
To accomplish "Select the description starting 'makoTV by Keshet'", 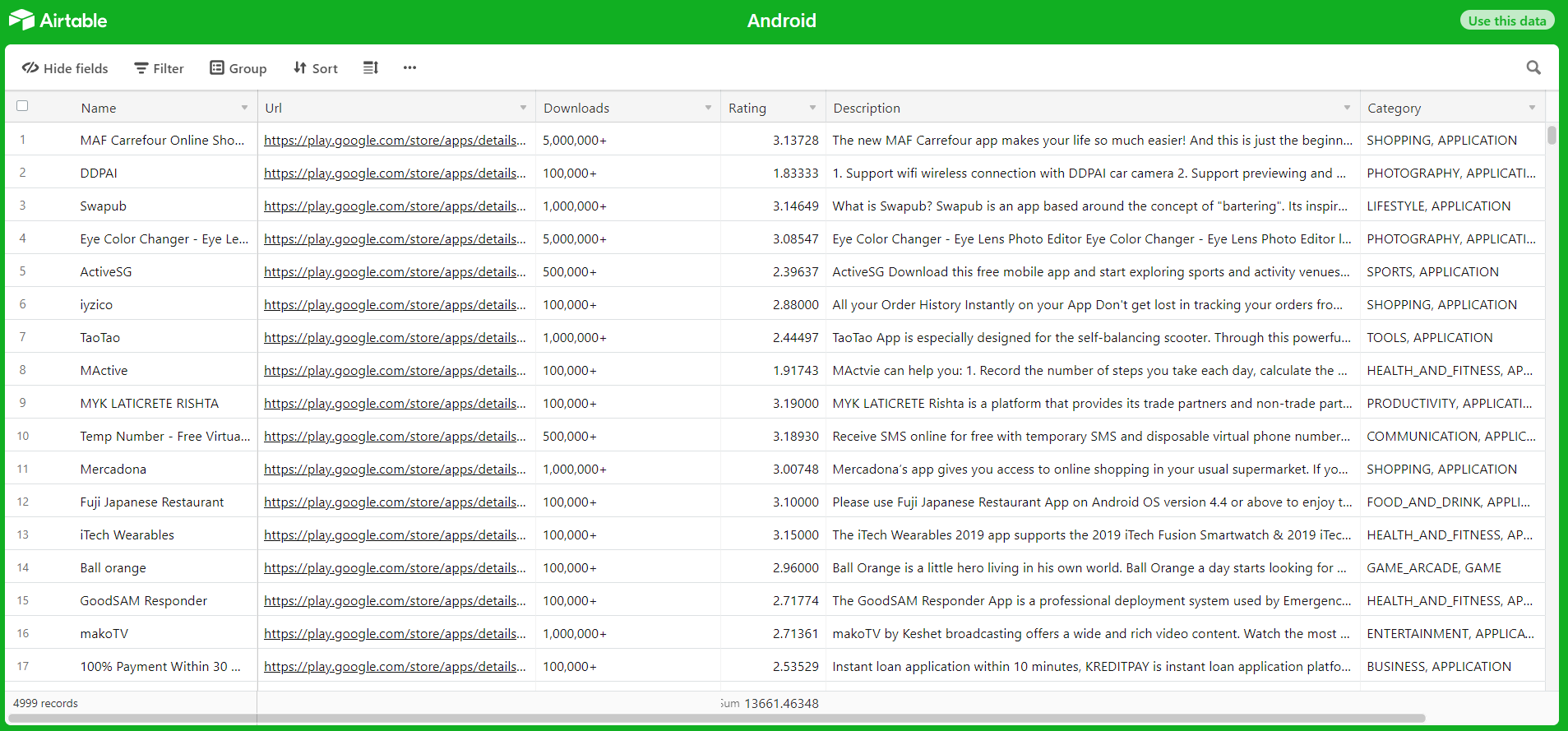I will pos(1093,633).
